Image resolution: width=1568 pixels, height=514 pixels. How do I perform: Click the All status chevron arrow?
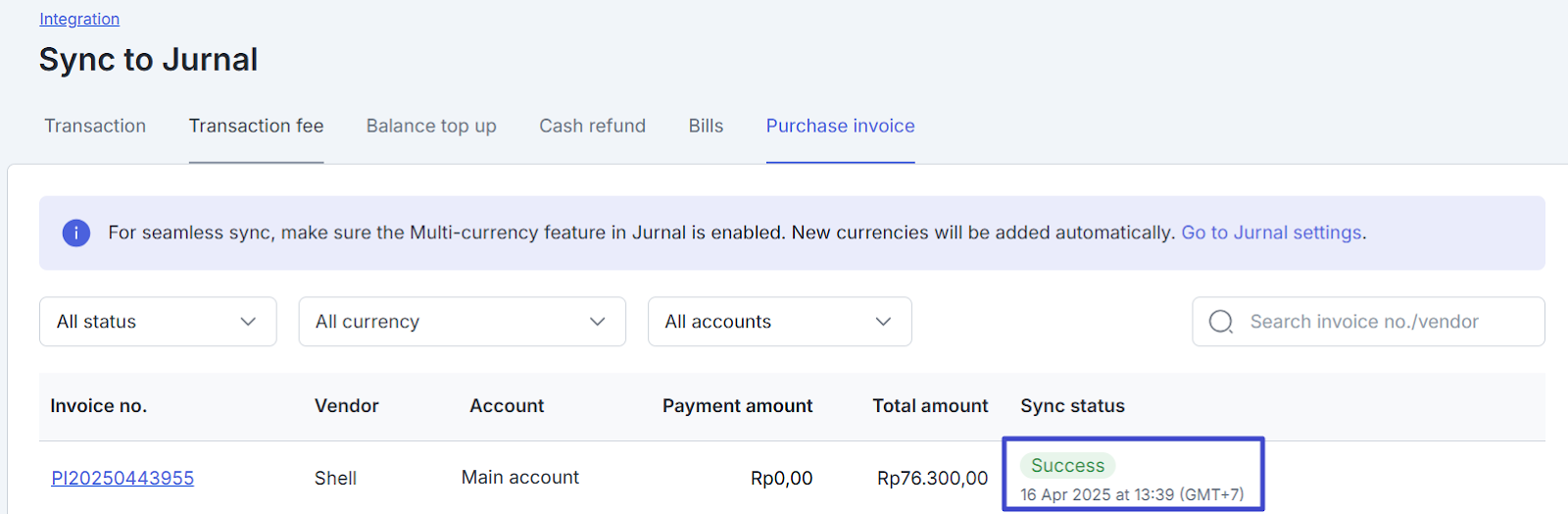point(248,322)
